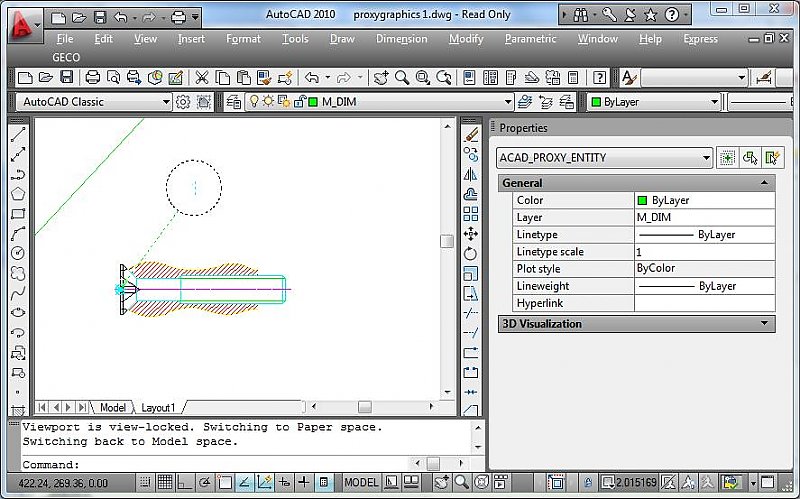Click the Save disk icon in standard toolbar
This screenshot has width=800, height=499.
(66, 78)
